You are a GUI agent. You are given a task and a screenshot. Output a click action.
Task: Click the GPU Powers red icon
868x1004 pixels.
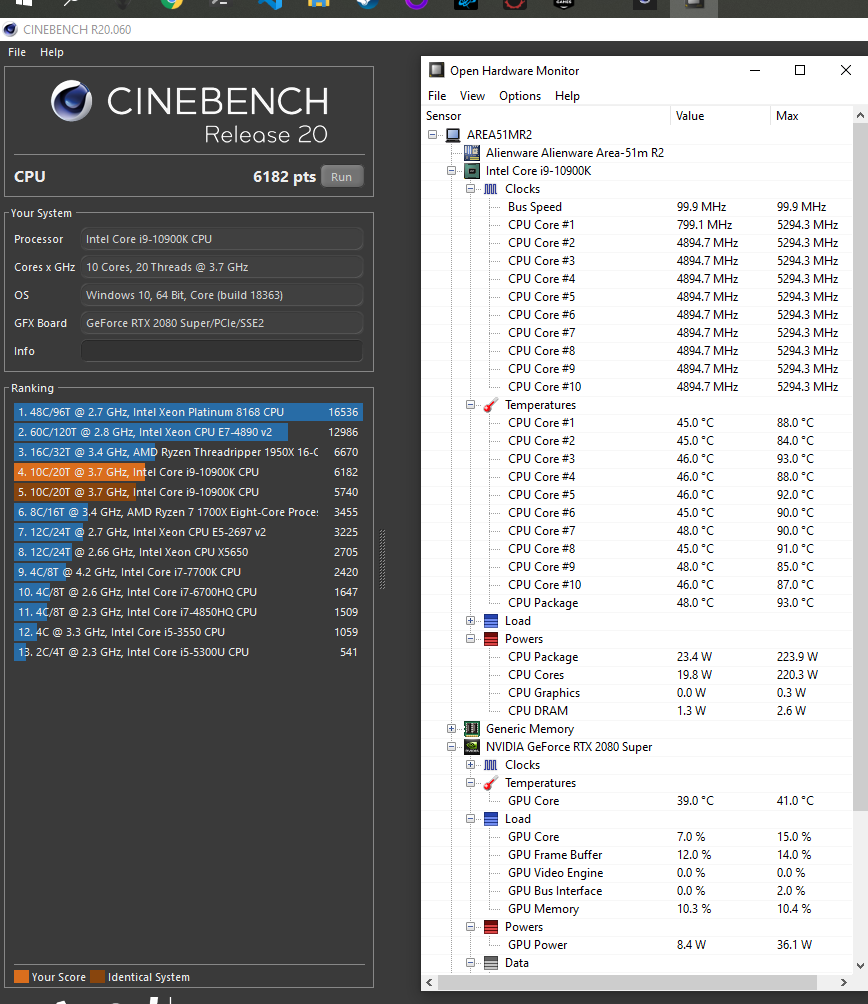point(491,927)
